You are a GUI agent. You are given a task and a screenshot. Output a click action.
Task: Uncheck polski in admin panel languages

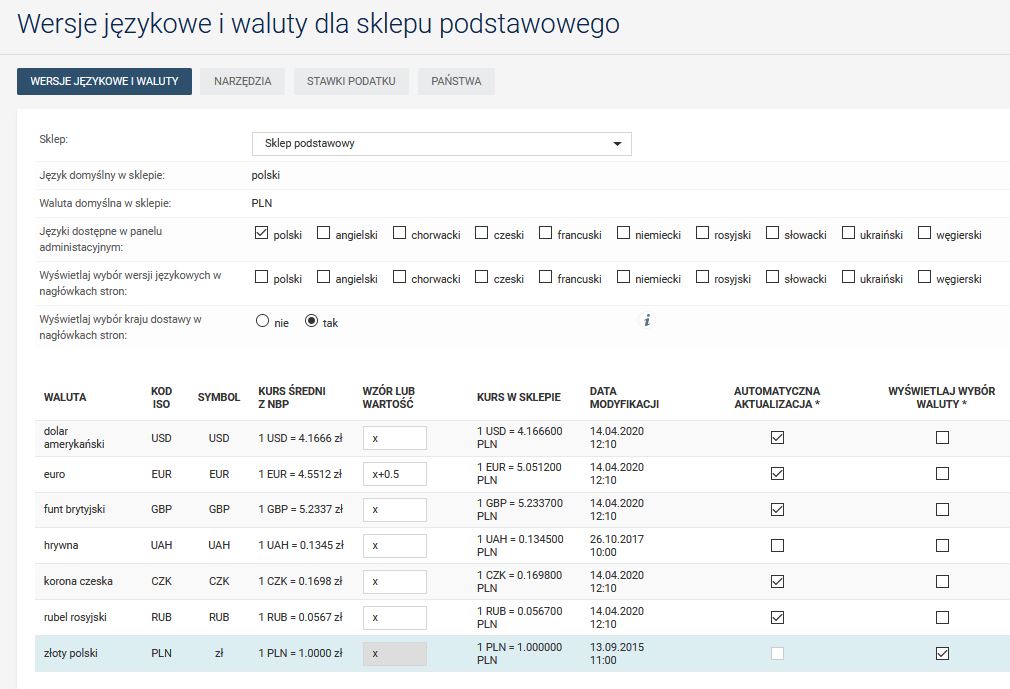(262, 234)
